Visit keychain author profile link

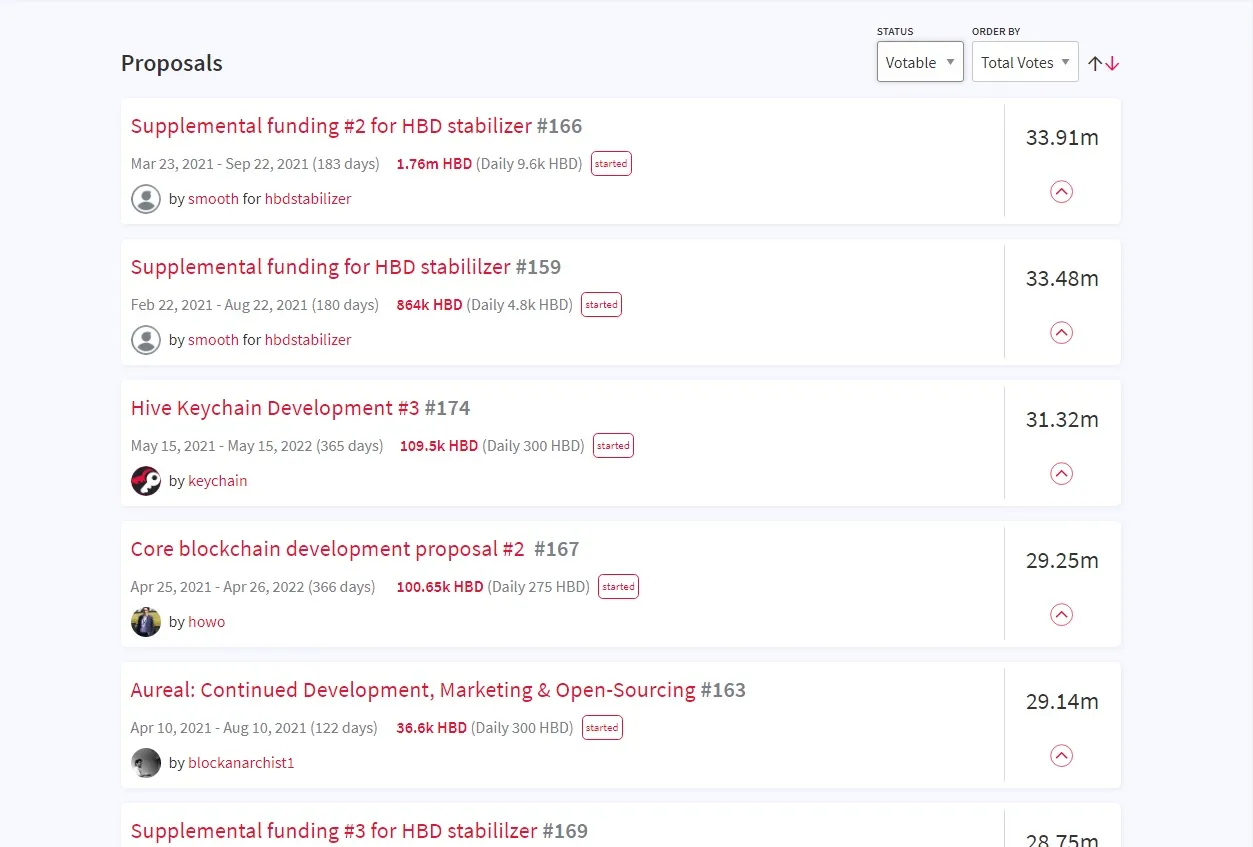(217, 481)
